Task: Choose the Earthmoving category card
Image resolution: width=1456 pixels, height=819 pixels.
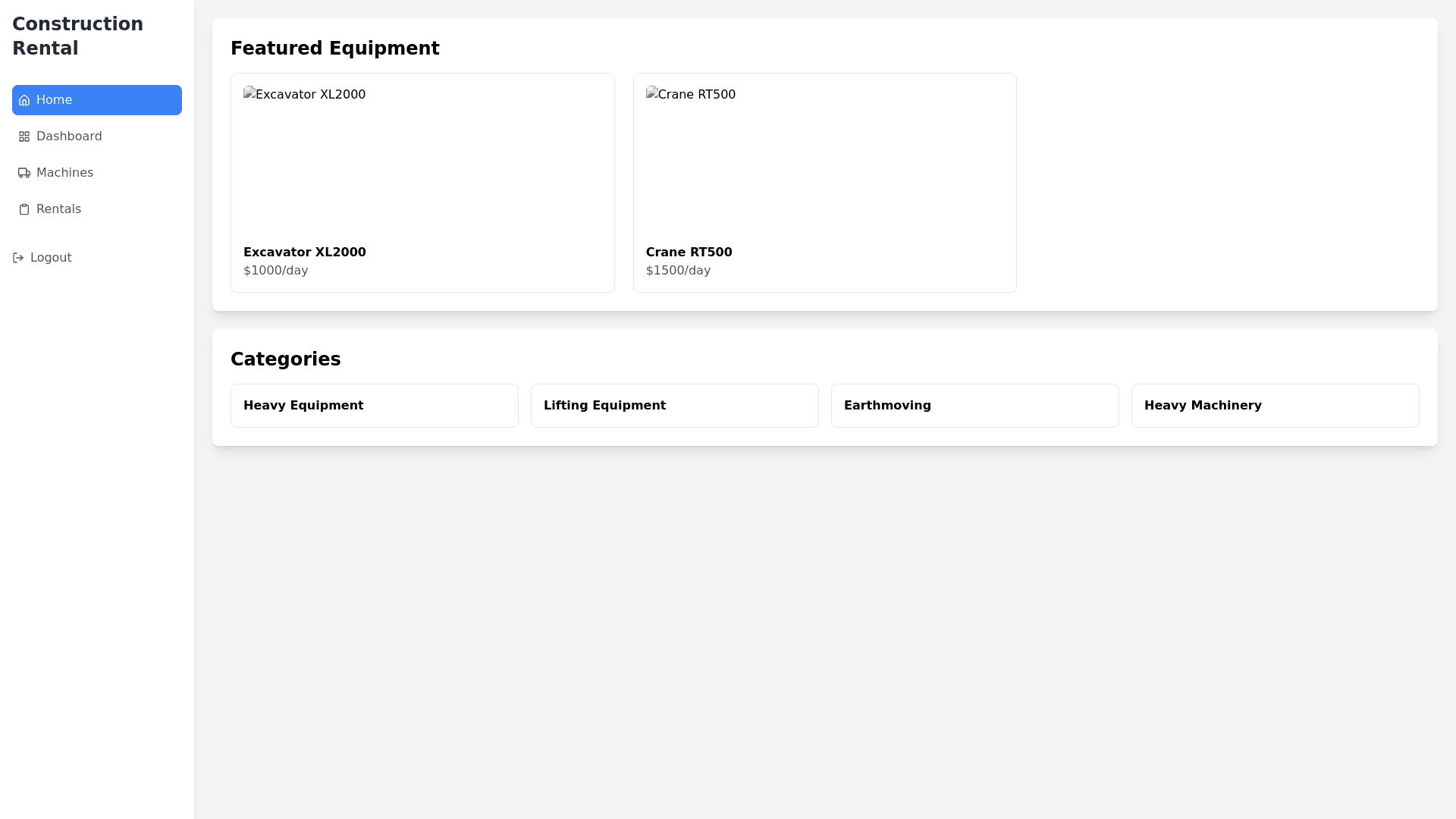Action: click(x=974, y=406)
